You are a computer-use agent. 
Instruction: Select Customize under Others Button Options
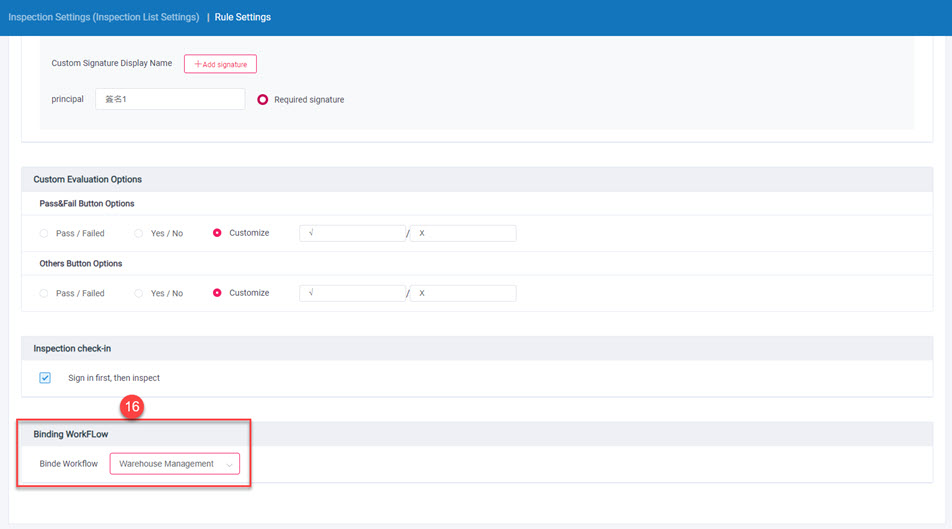tap(217, 293)
